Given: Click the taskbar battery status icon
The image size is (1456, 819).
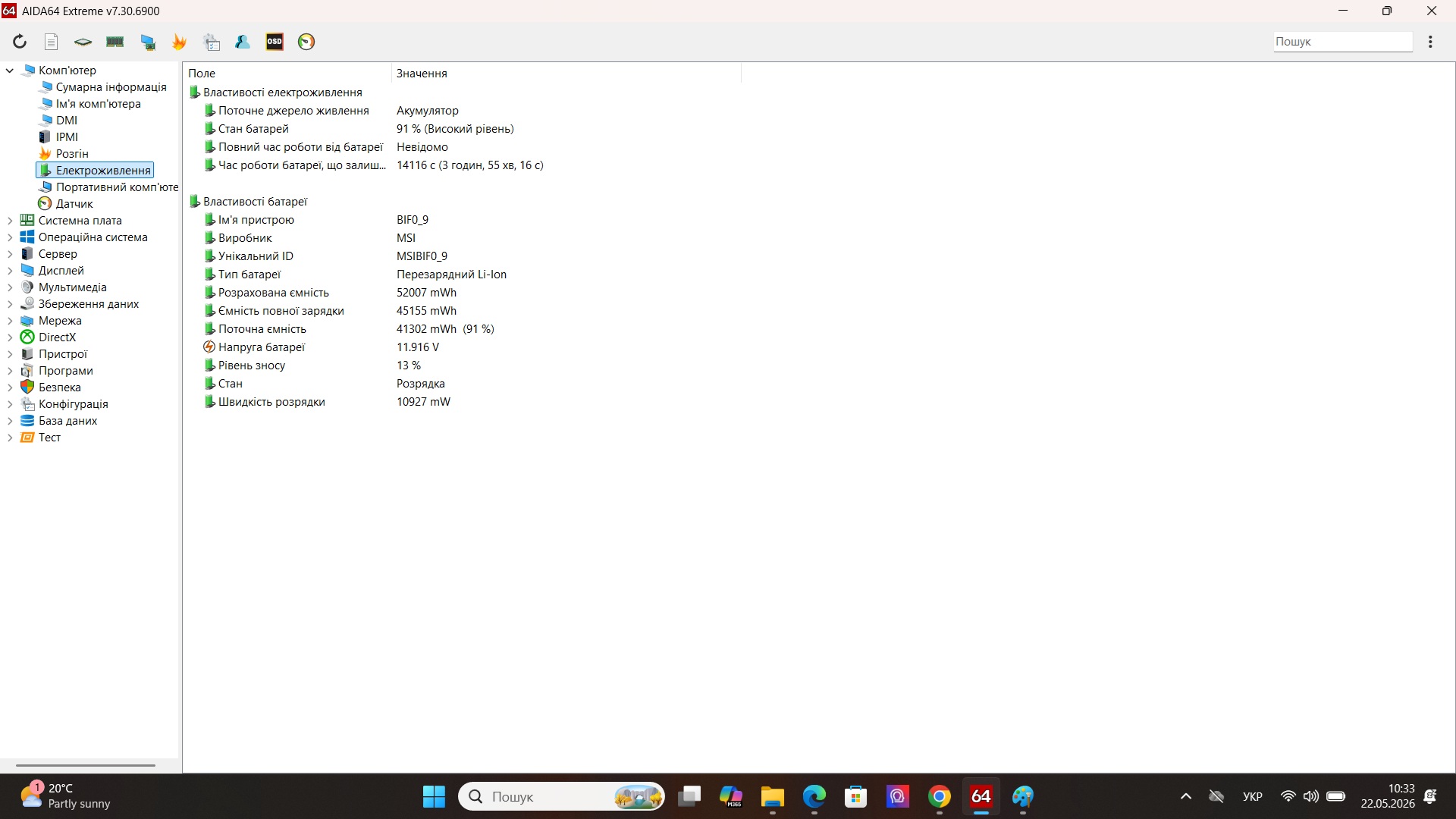Looking at the screenshot, I should 1336,796.
